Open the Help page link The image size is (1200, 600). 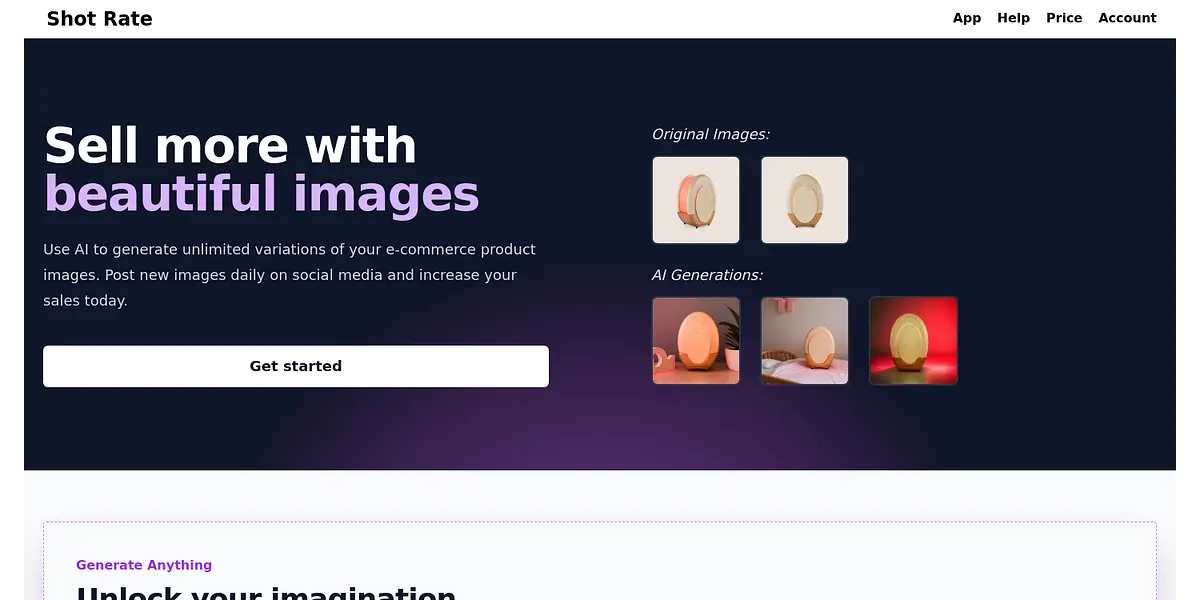click(1013, 18)
